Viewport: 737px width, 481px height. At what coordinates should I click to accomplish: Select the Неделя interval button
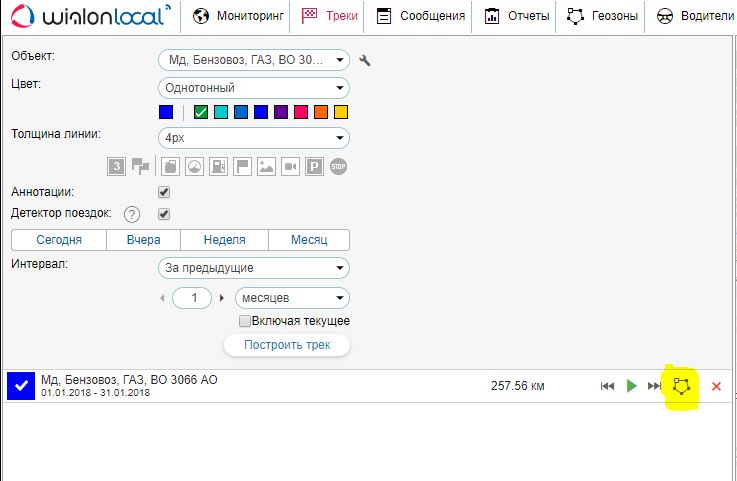[x=224, y=240]
